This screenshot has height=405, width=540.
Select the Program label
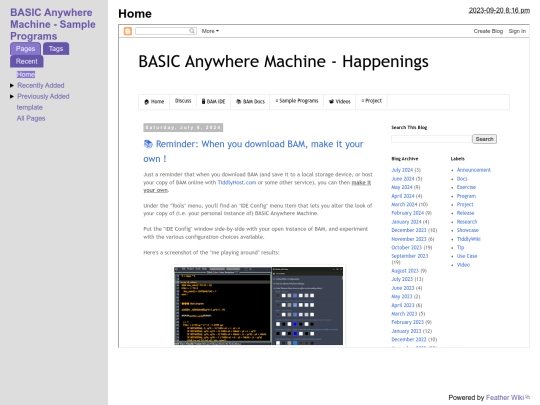coord(466,196)
